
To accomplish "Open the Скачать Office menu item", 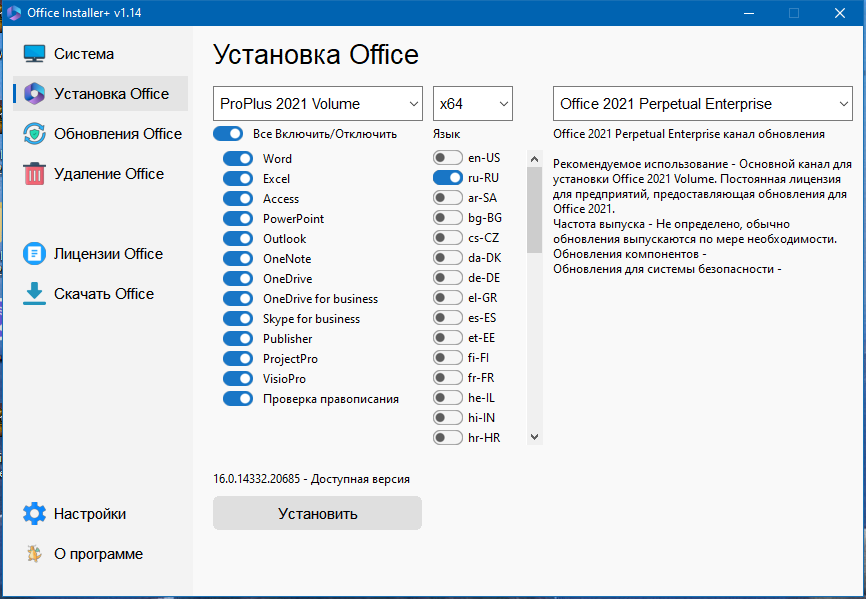I will pos(103,294).
